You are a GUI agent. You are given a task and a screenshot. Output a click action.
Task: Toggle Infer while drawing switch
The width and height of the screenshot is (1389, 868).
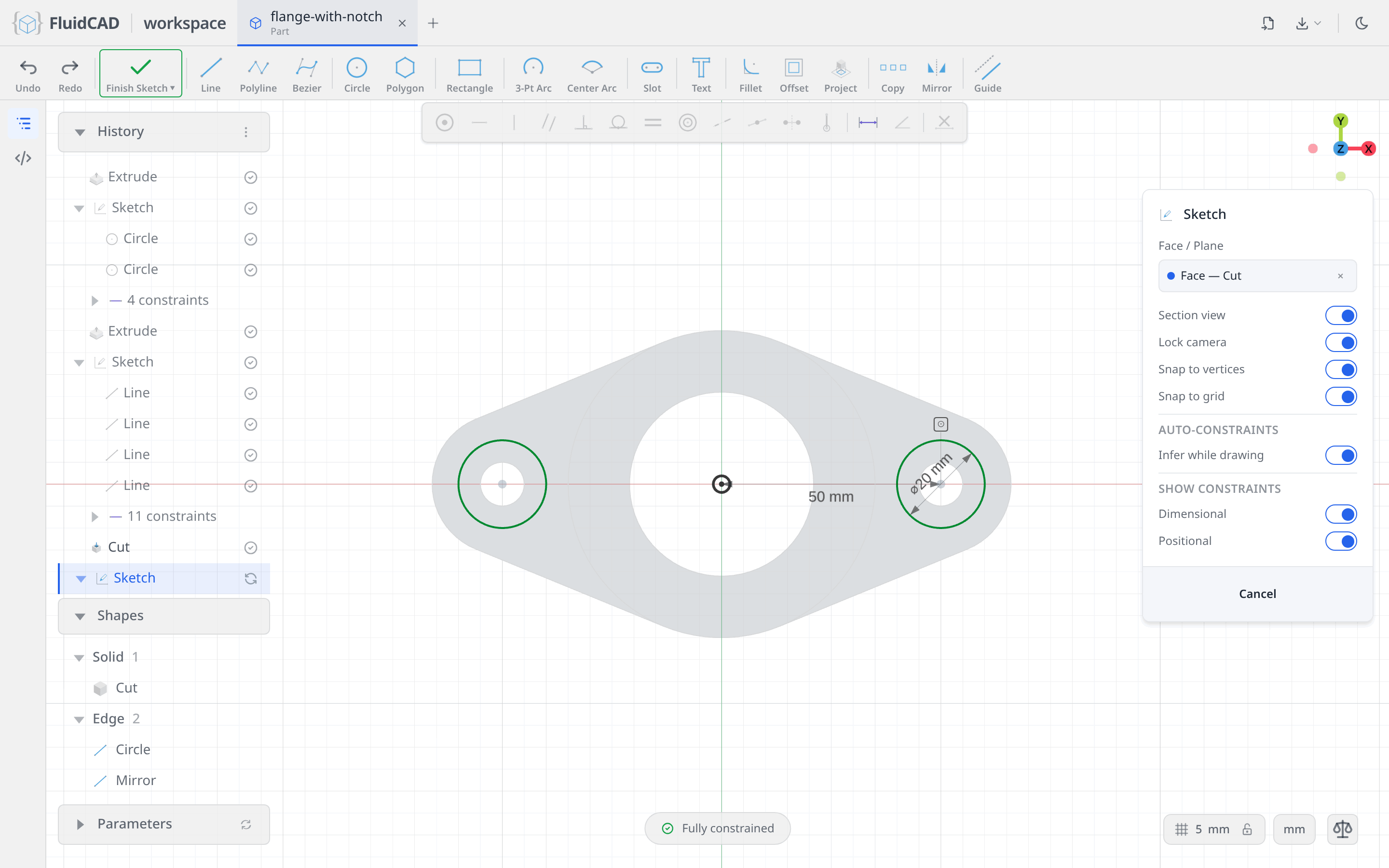click(1341, 455)
